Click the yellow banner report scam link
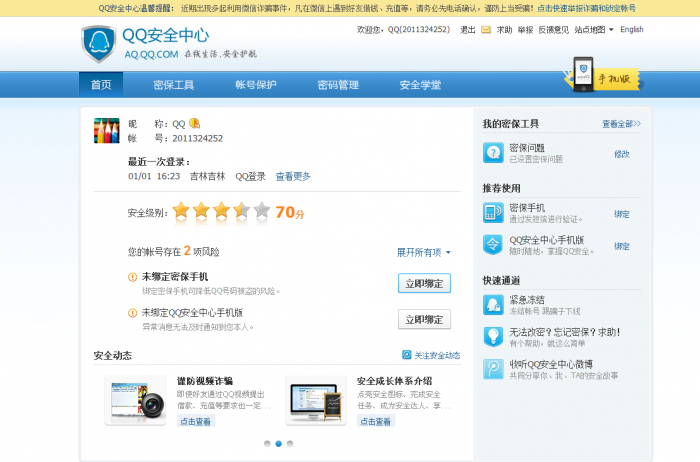The width and height of the screenshot is (700, 462). coord(586,8)
